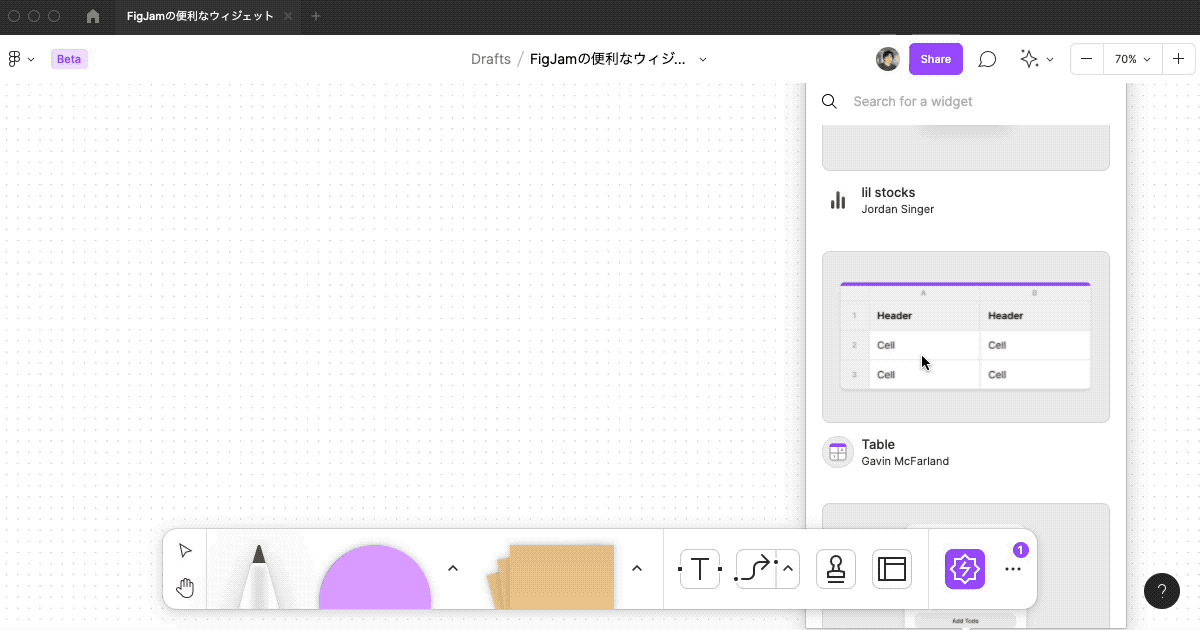Expand the file name dropdown chevron
The width and height of the screenshot is (1200, 630).
click(703, 59)
